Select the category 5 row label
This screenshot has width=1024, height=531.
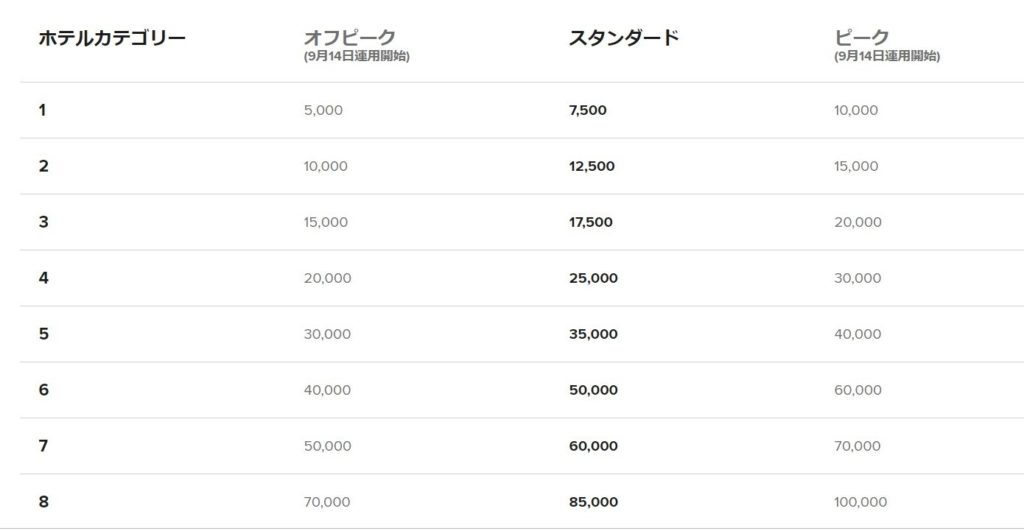(43, 334)
